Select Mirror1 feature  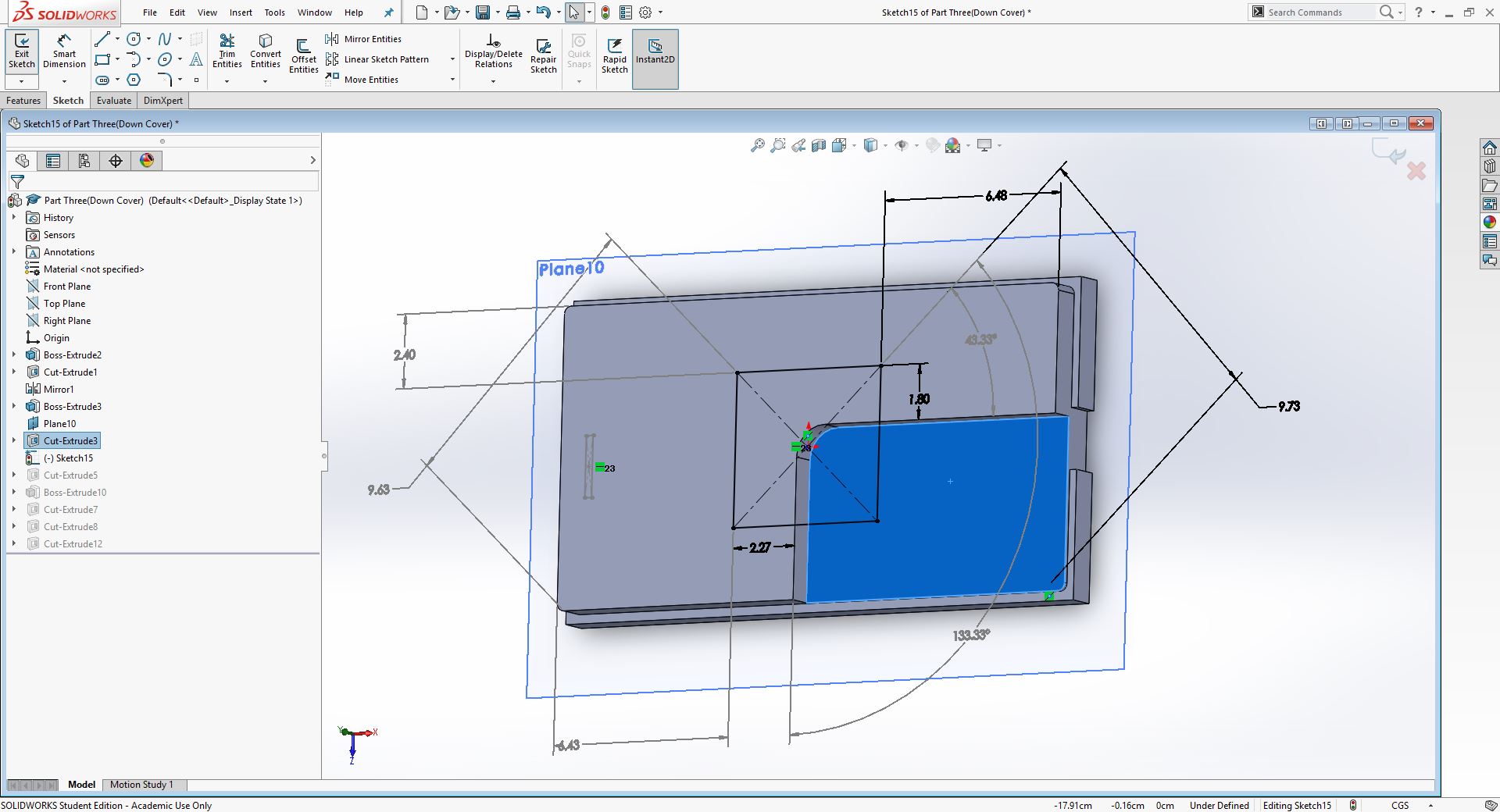pos(59,390)
